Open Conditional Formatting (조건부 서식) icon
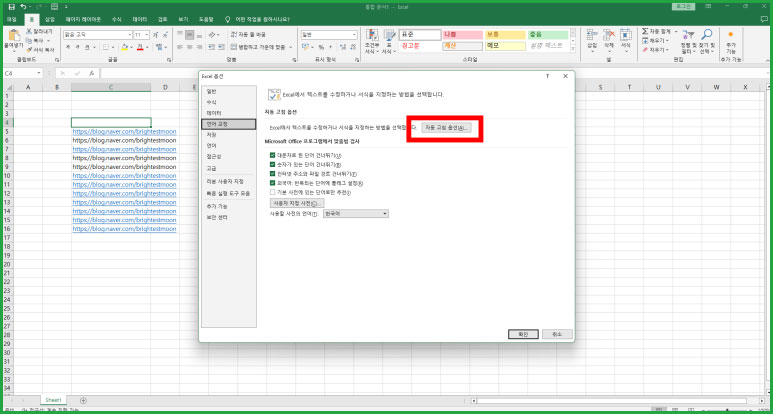 point(372,35)
